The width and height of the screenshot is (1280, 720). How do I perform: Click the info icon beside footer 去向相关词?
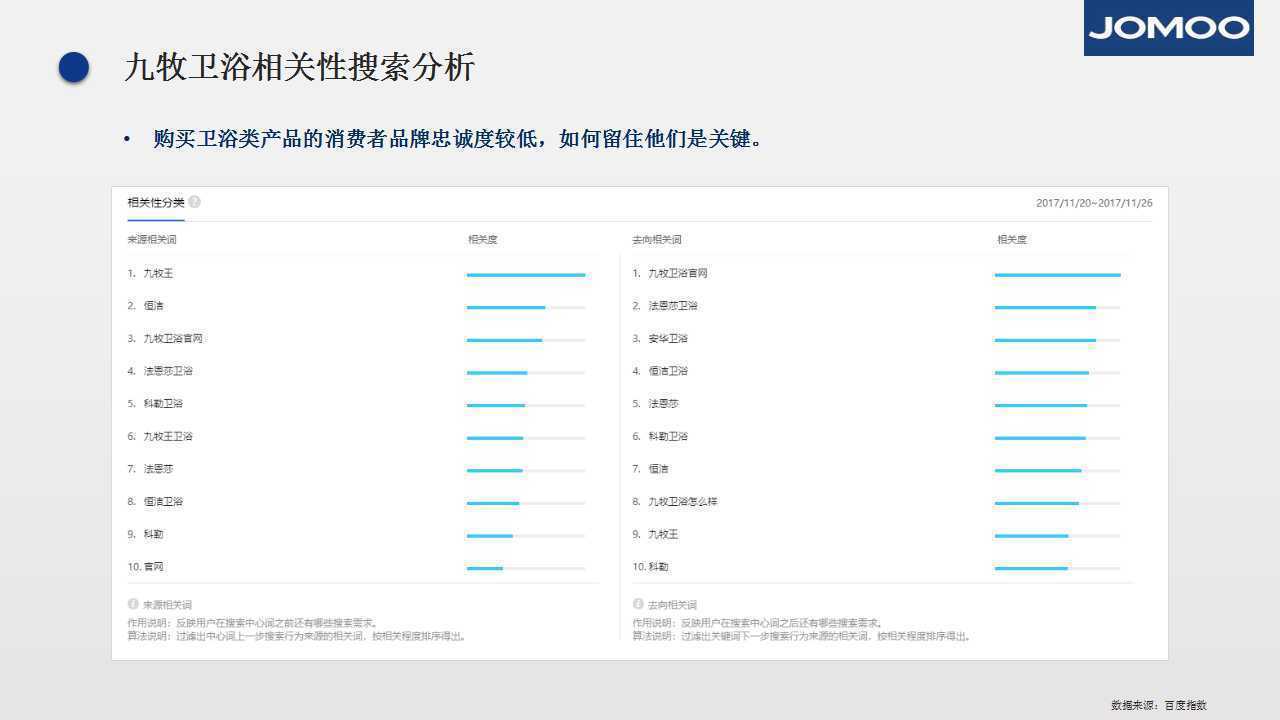[638, 604]
